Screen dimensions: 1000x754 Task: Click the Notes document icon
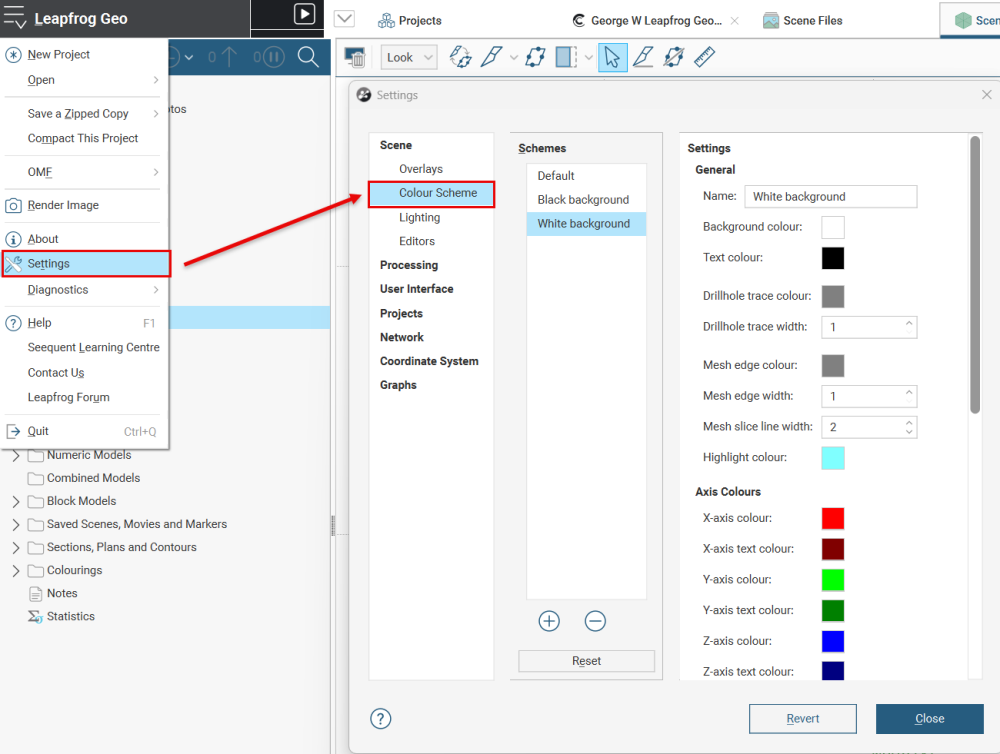[36, 594]
